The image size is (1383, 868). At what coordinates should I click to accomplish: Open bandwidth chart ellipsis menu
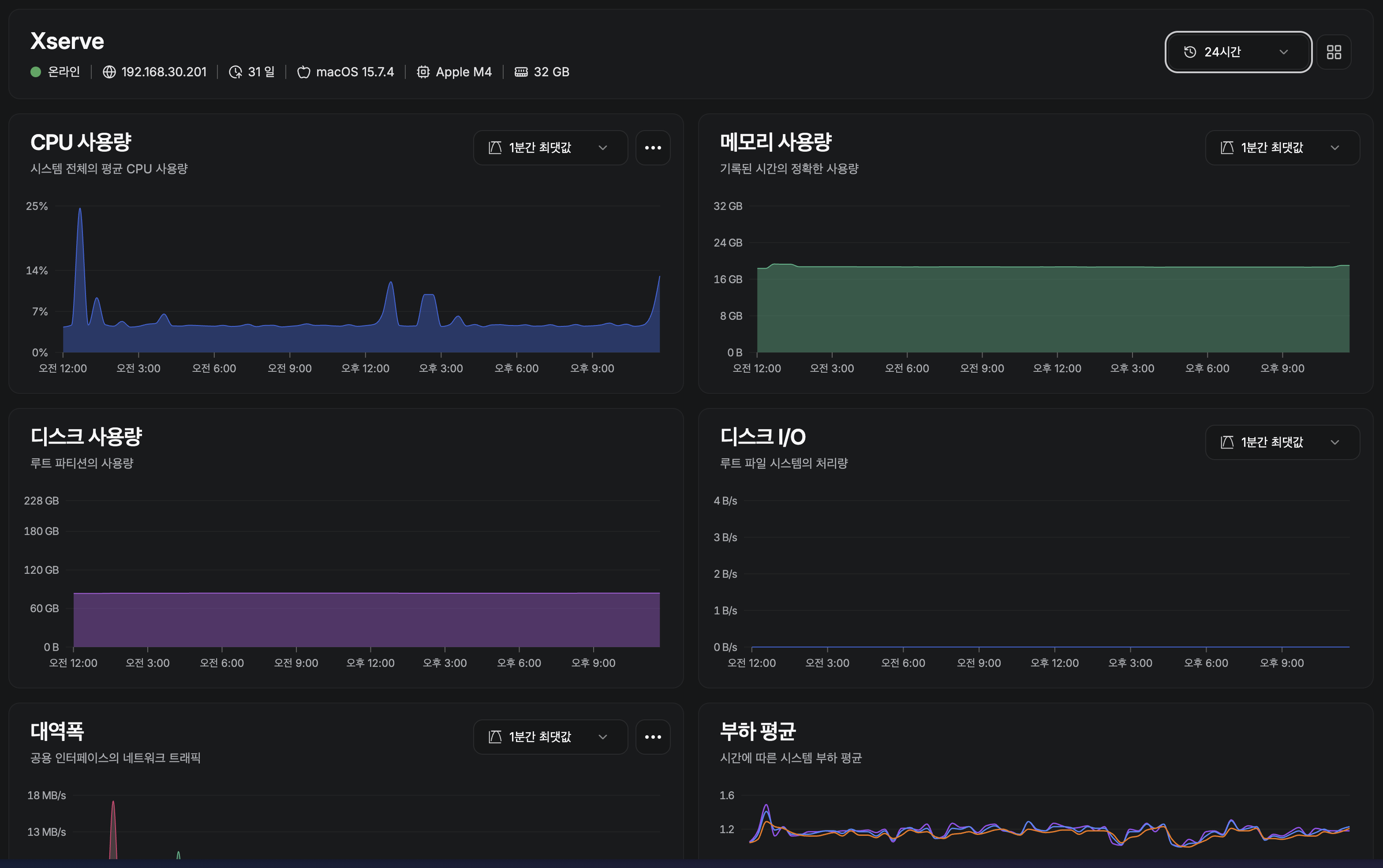pos(653,737)
